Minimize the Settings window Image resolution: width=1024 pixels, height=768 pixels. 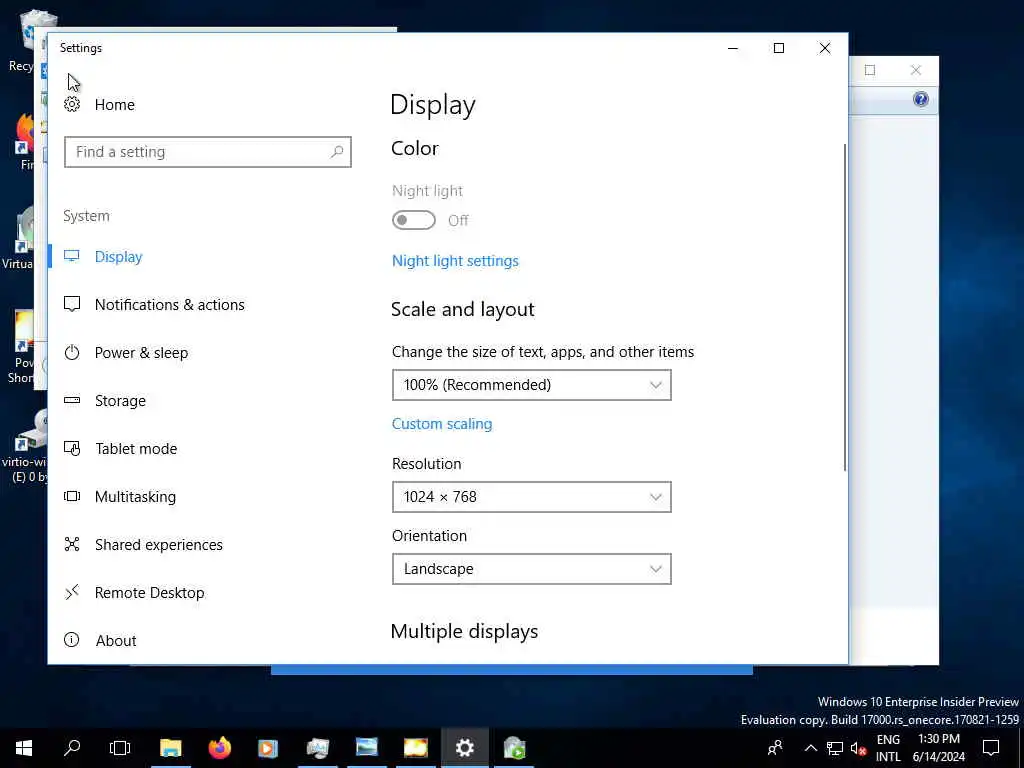point(733,48)
